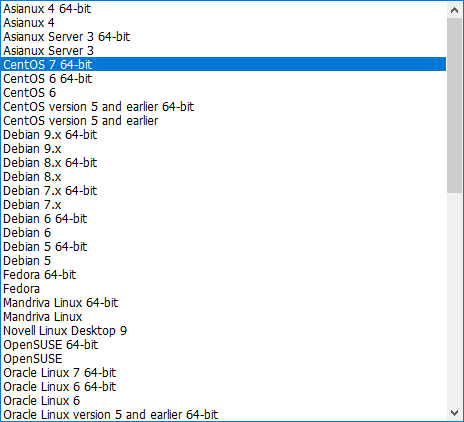Click the scrollbar up arrow
Viewport: 464px width, 422px height.
454,10
